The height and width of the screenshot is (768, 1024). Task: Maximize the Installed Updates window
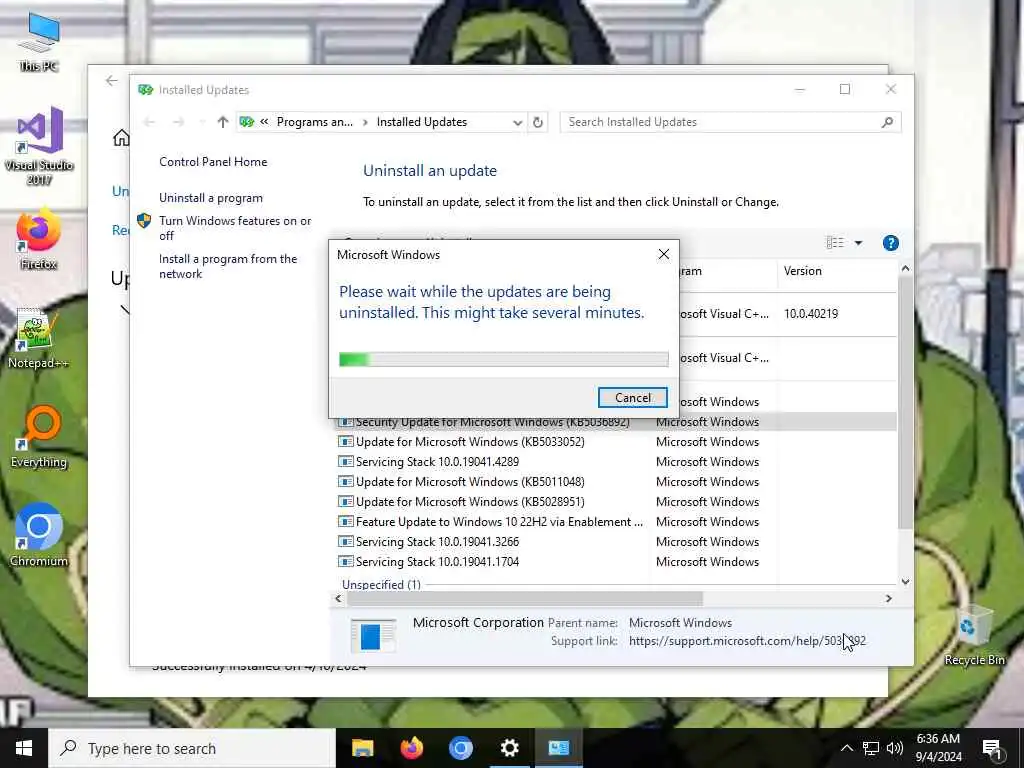point(844,89)
